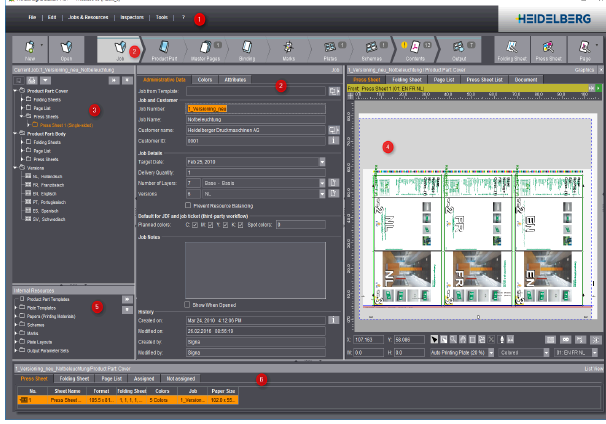This screenshot has height=424, width=606.
Task: Click the print icon in browser panel
Action: click(x=32, y=80)
